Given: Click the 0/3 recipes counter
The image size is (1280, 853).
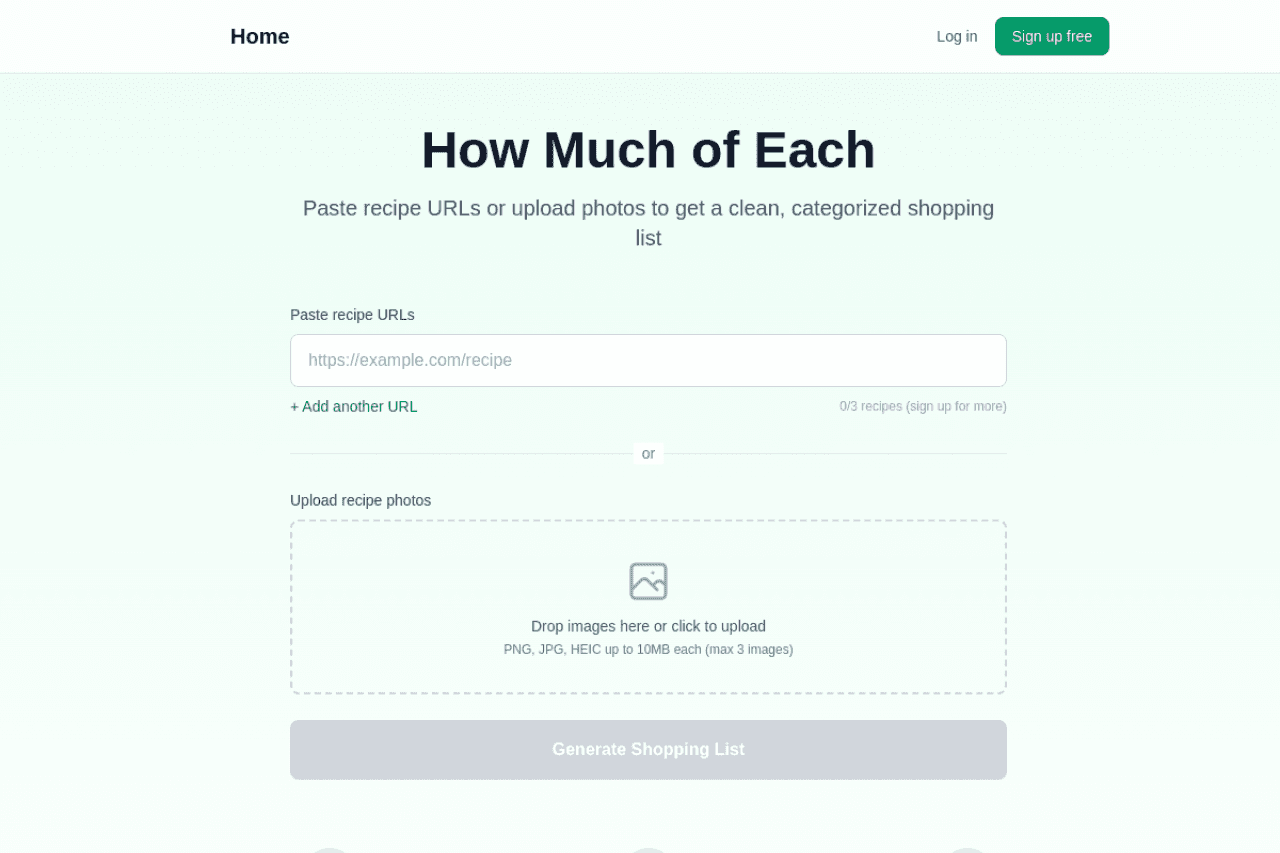Looking at the screenshot, I should pyautogui.click(x=922, y=406).
